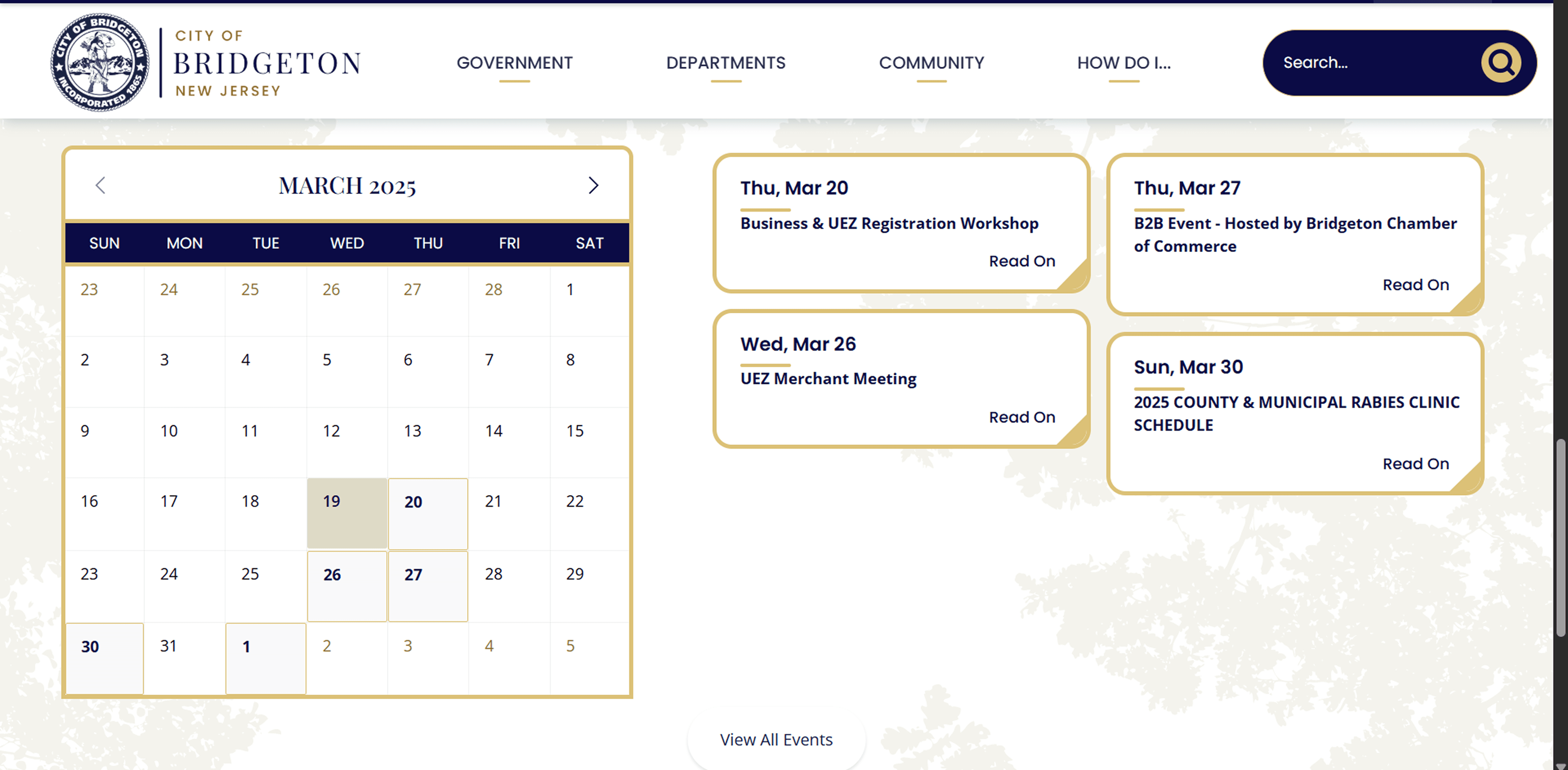Screen dimensions: 1568x770
Task: Type in the Search input field
Action: [x=1370, y=63]
